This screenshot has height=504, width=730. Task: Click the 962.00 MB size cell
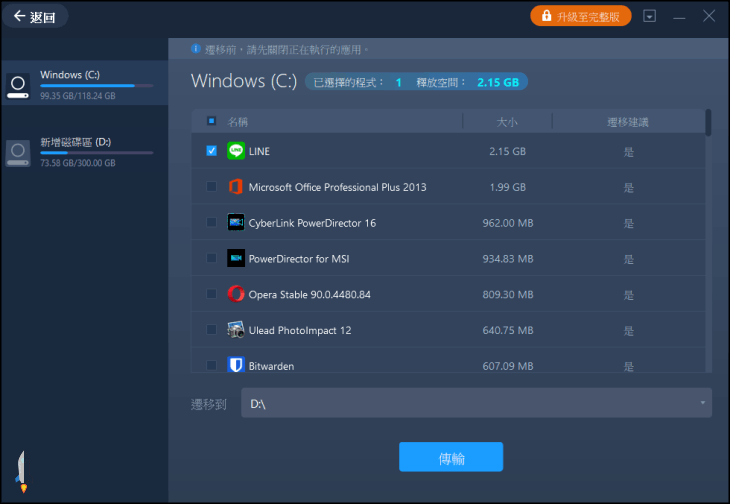tap(508, 223)
